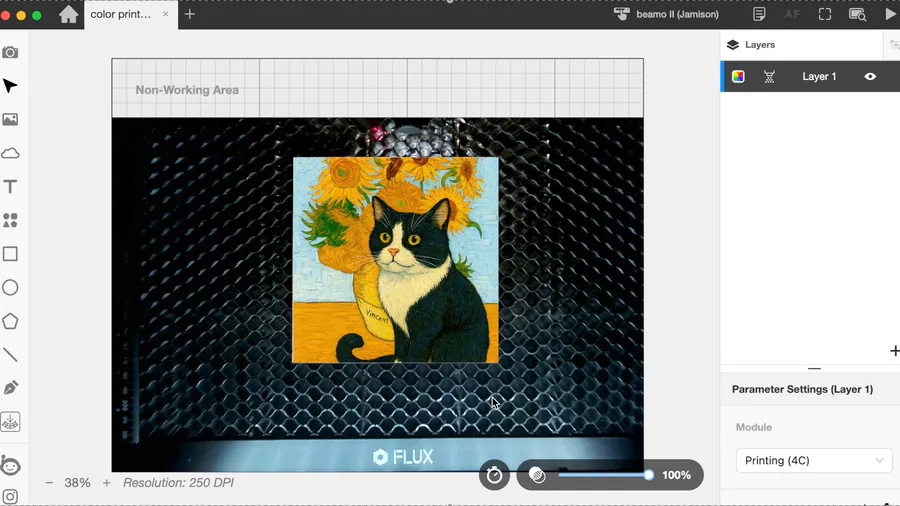Click the AF autofocus icon
The height and width of the screenshot is (506, 900).
792,14
